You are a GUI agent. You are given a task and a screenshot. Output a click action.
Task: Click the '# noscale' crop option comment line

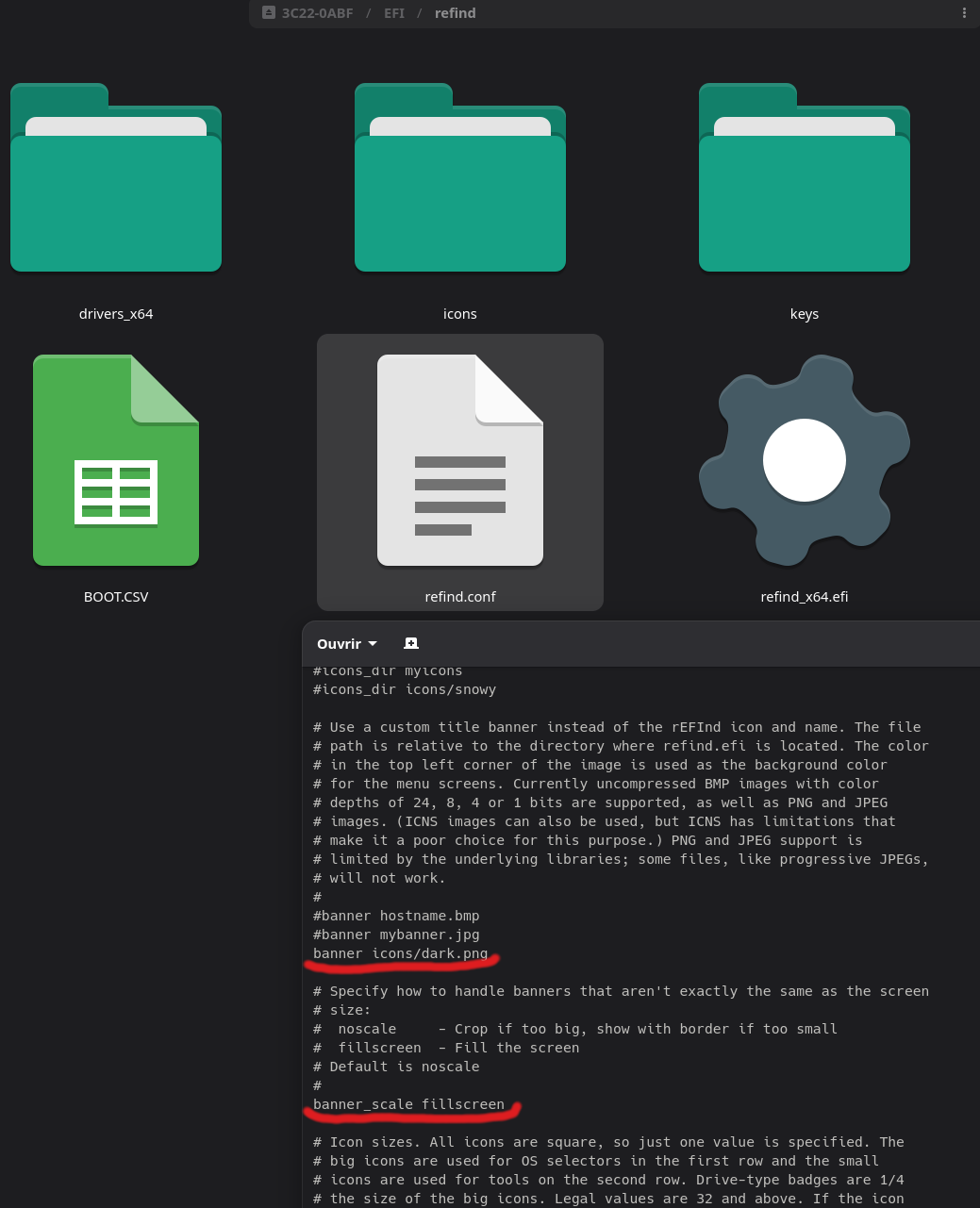pos(575,1029)
